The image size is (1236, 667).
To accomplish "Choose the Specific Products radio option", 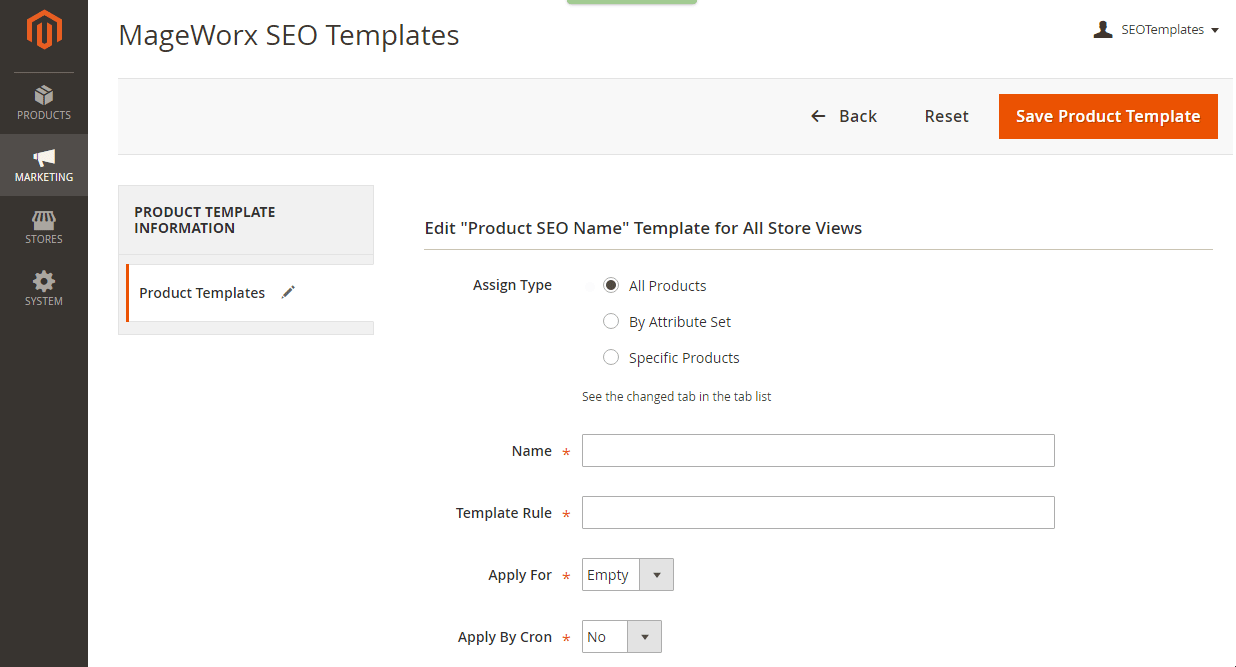I will pyautogui.click(x=611, y=358).
